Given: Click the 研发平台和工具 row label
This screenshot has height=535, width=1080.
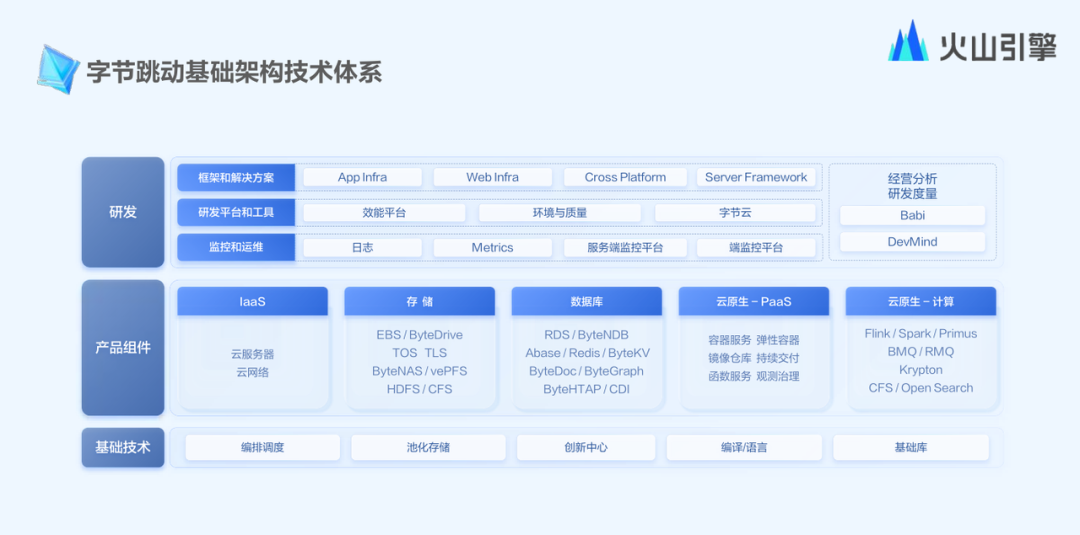Looking at the screenshot, I should click(x=236, y=212).
